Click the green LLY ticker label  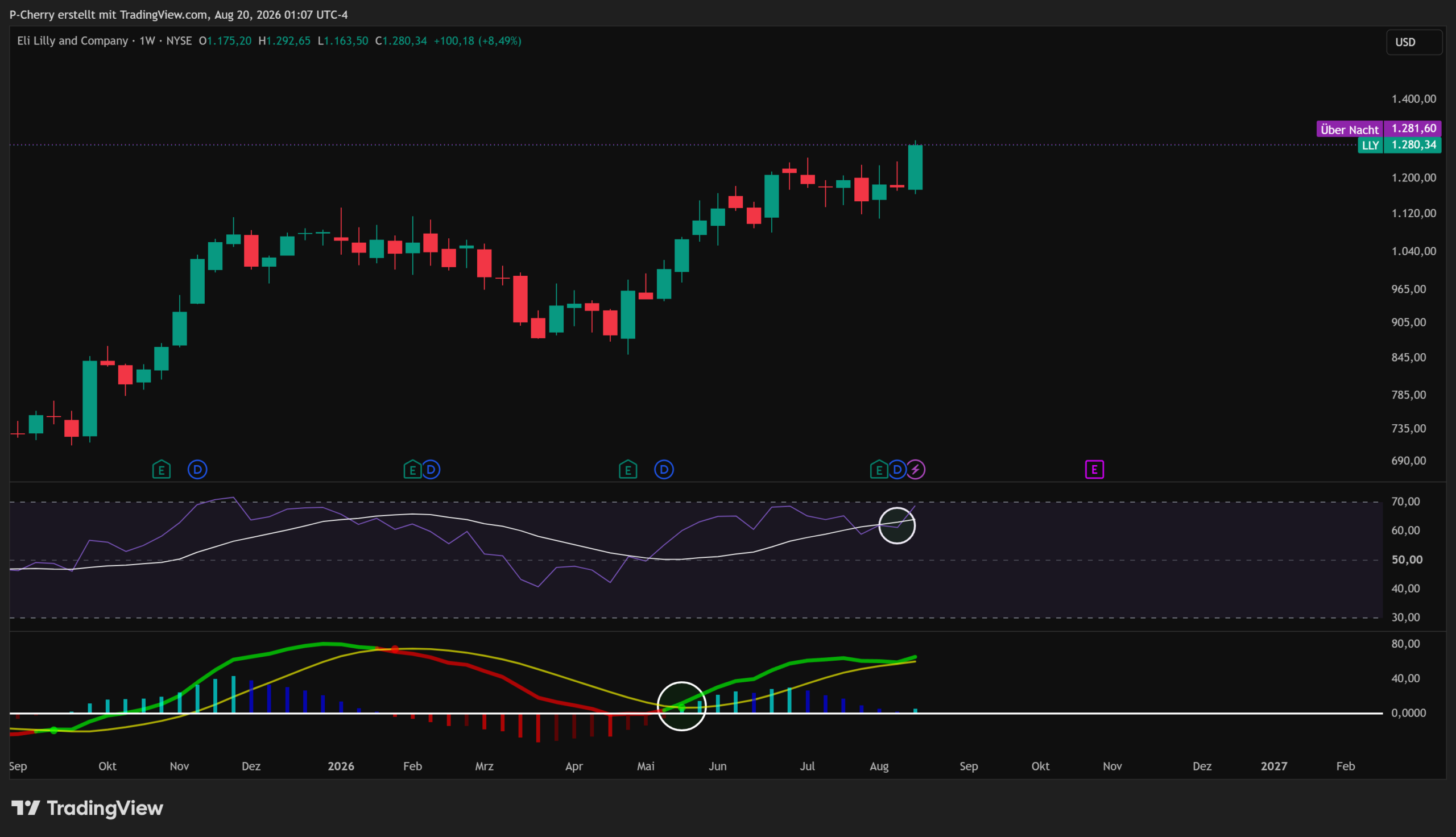click(1370, 146)
